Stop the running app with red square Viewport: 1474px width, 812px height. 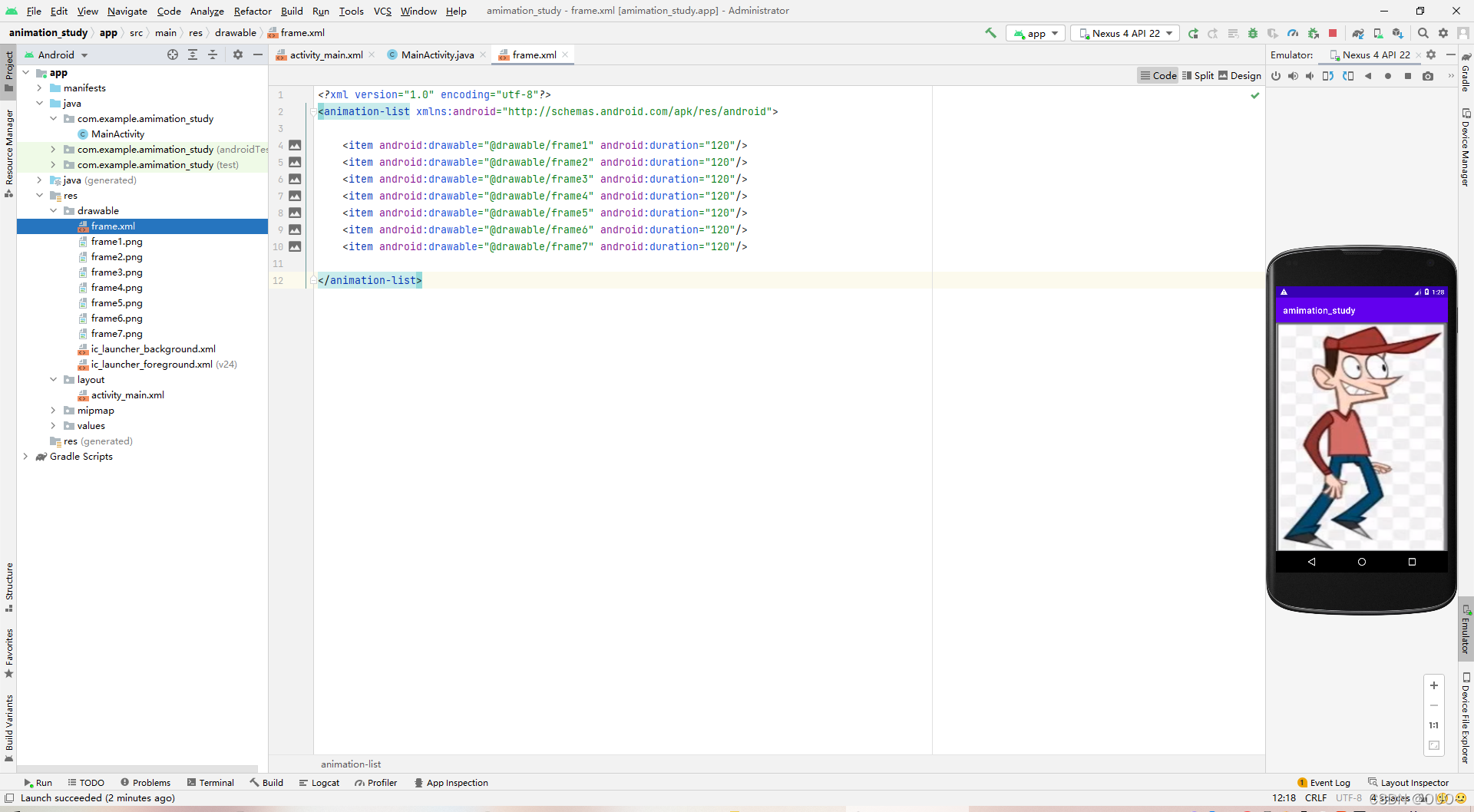1333,33
